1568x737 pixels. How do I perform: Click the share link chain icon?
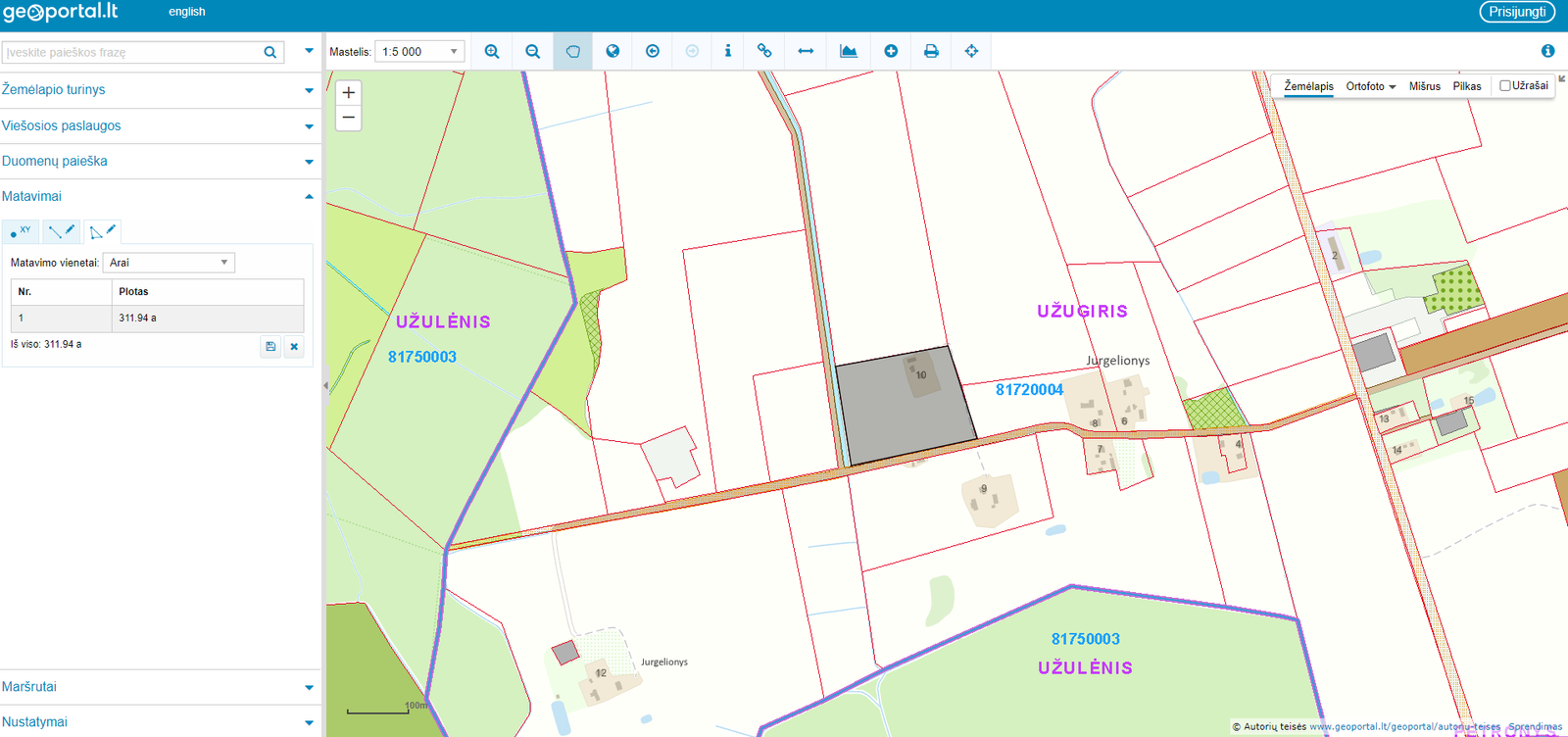click(x=764, y=51)
